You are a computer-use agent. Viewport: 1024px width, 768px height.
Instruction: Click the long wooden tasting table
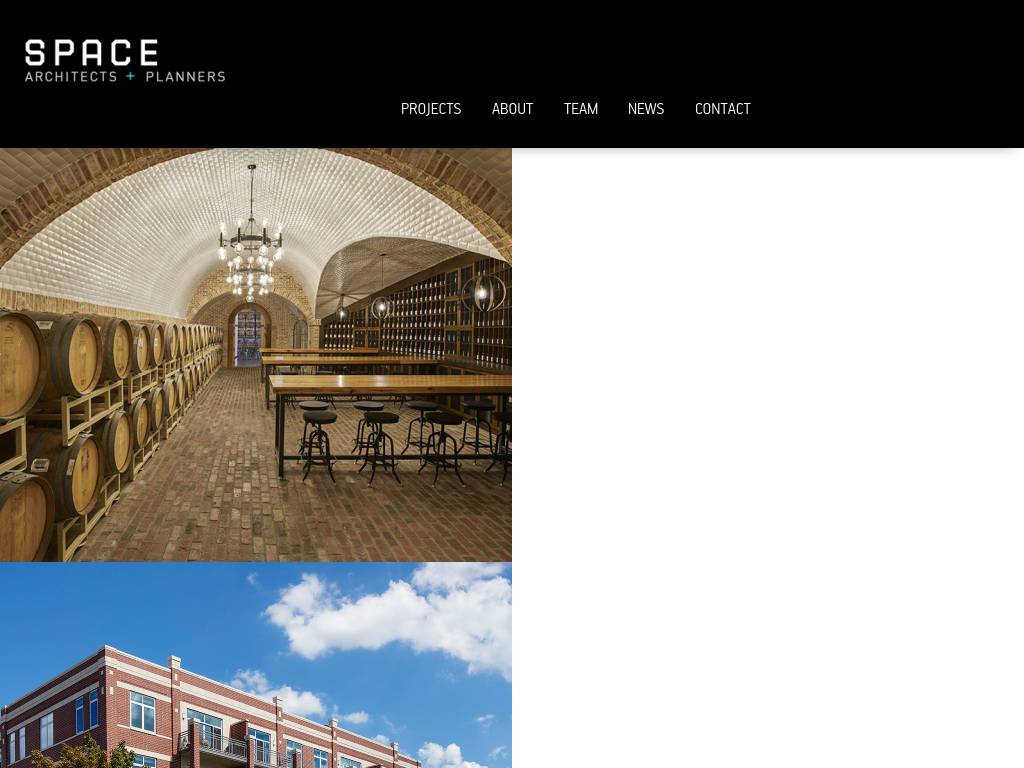(390, 384)
